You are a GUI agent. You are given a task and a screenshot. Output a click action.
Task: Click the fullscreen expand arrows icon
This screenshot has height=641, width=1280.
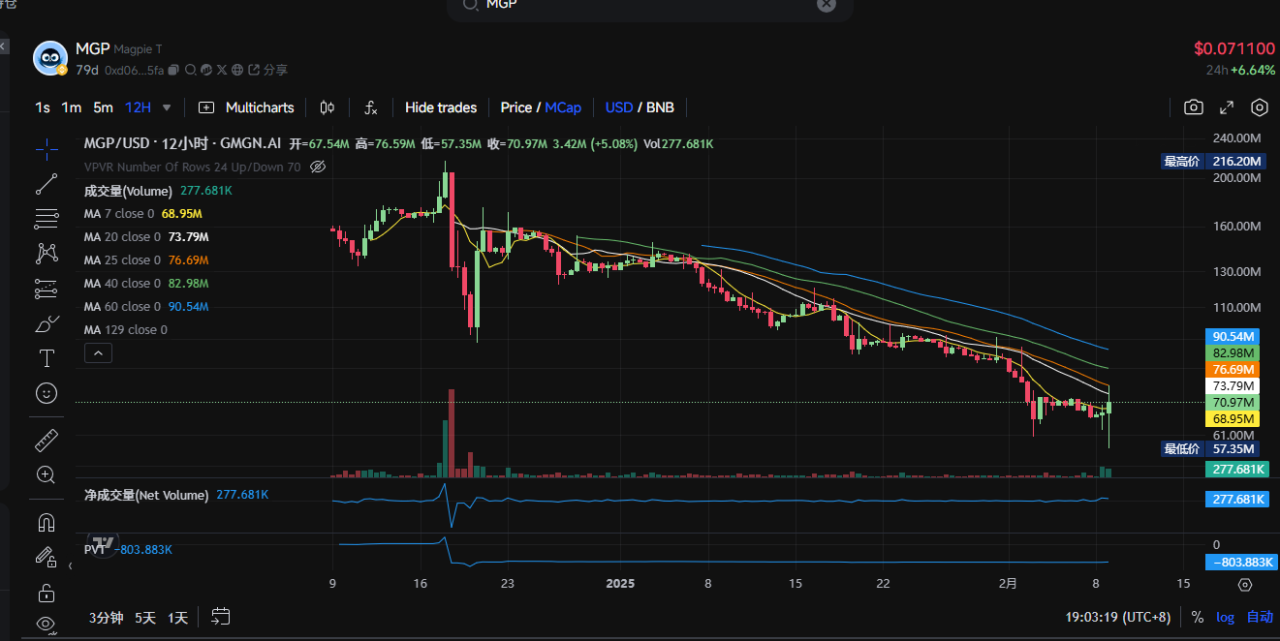(x=1226, y=107)
